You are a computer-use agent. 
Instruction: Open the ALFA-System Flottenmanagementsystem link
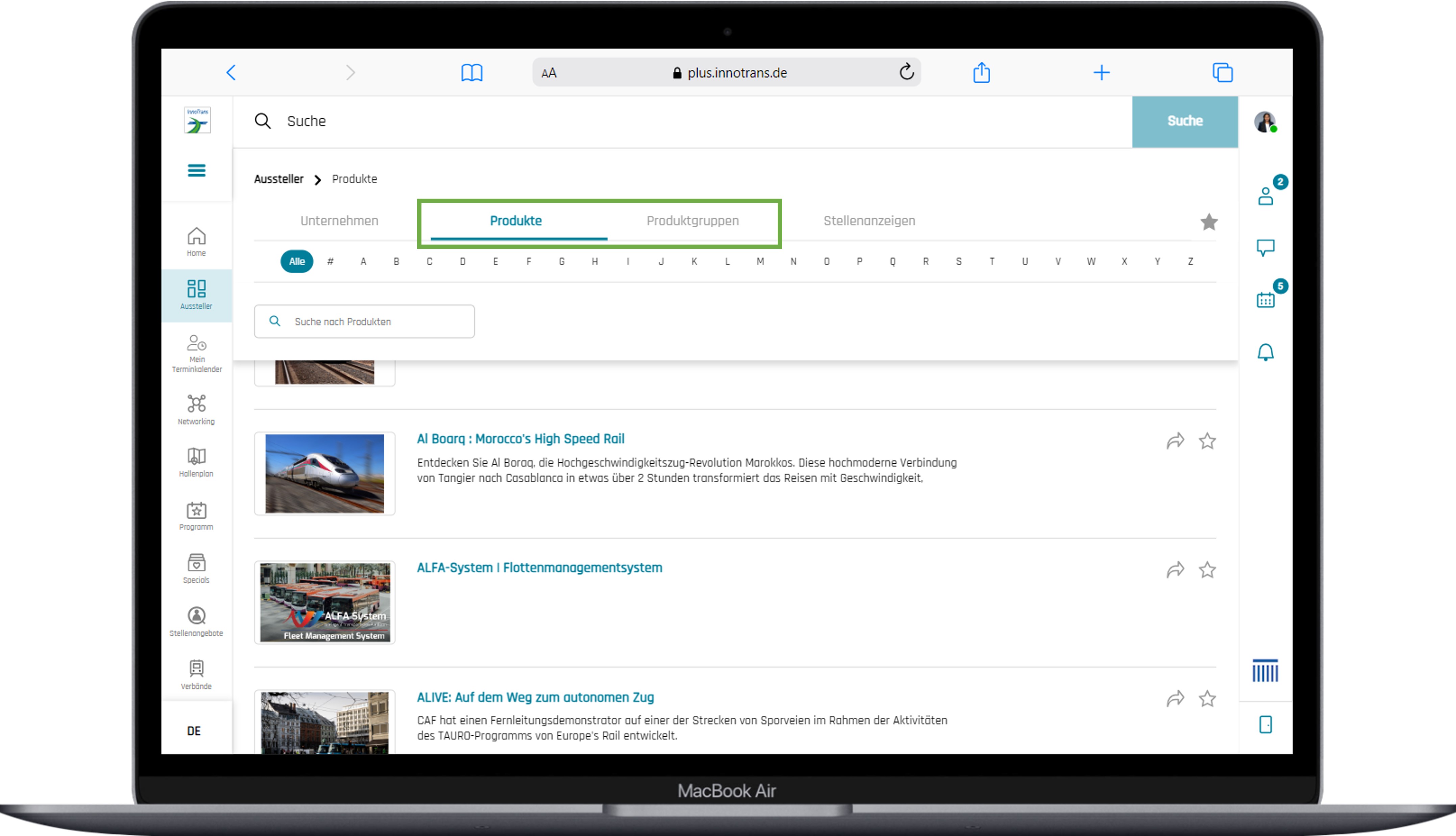pyautogui.click(x=539, y=567)
